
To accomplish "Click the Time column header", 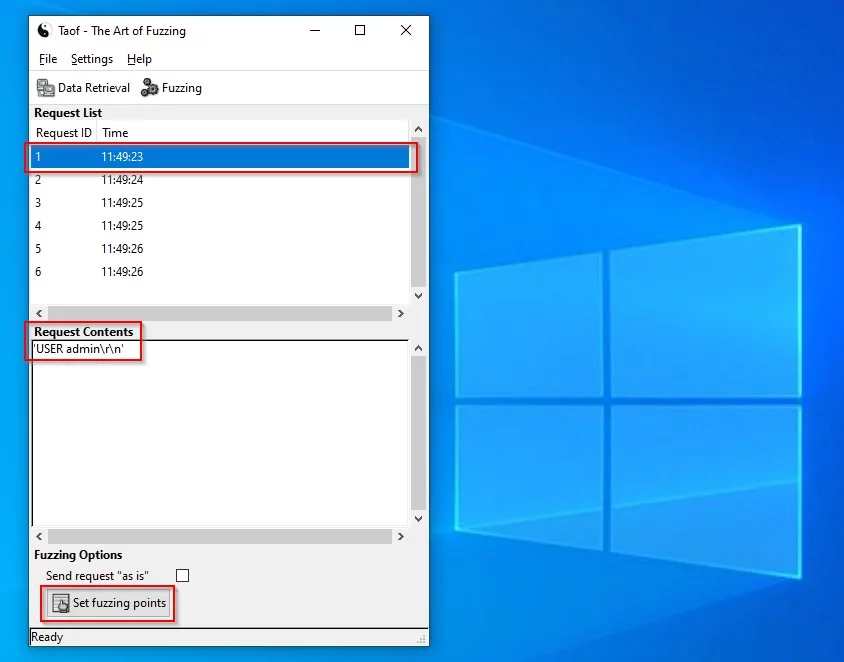I will tap(115, 133).
